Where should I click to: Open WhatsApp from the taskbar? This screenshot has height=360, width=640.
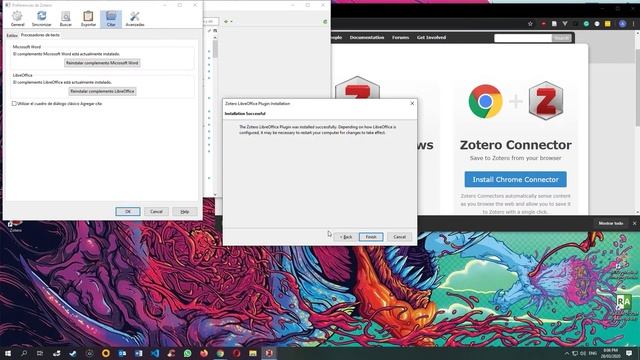(x=187, y=353)
